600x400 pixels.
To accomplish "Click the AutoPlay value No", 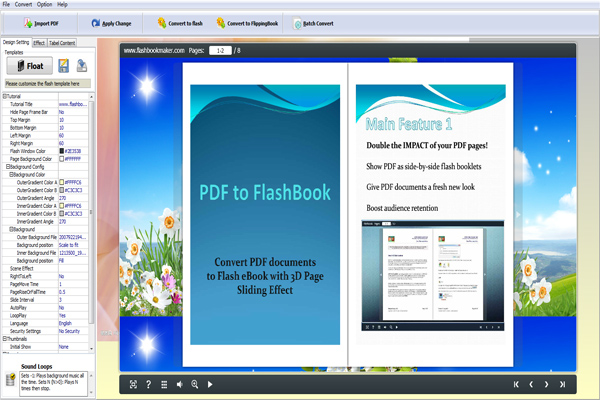I will [x=73, y=308].
